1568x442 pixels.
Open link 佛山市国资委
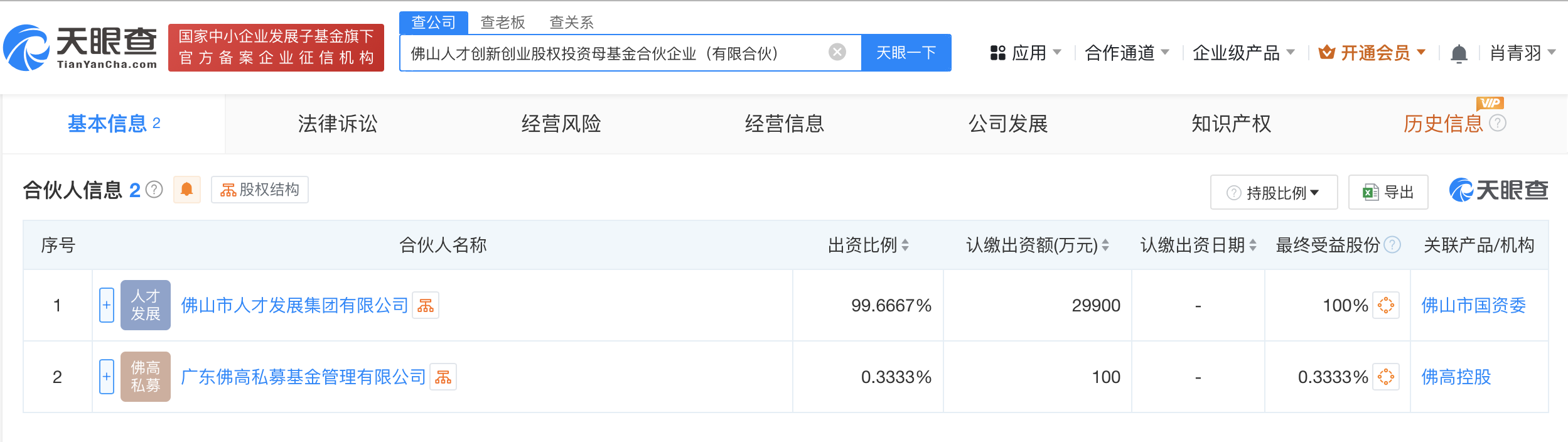tap(1474, 306)
